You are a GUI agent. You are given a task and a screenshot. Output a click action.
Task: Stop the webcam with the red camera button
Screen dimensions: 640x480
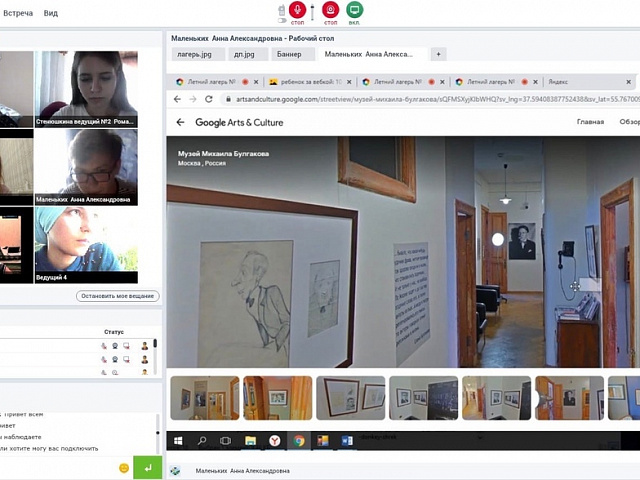click(x=330, y=10)
